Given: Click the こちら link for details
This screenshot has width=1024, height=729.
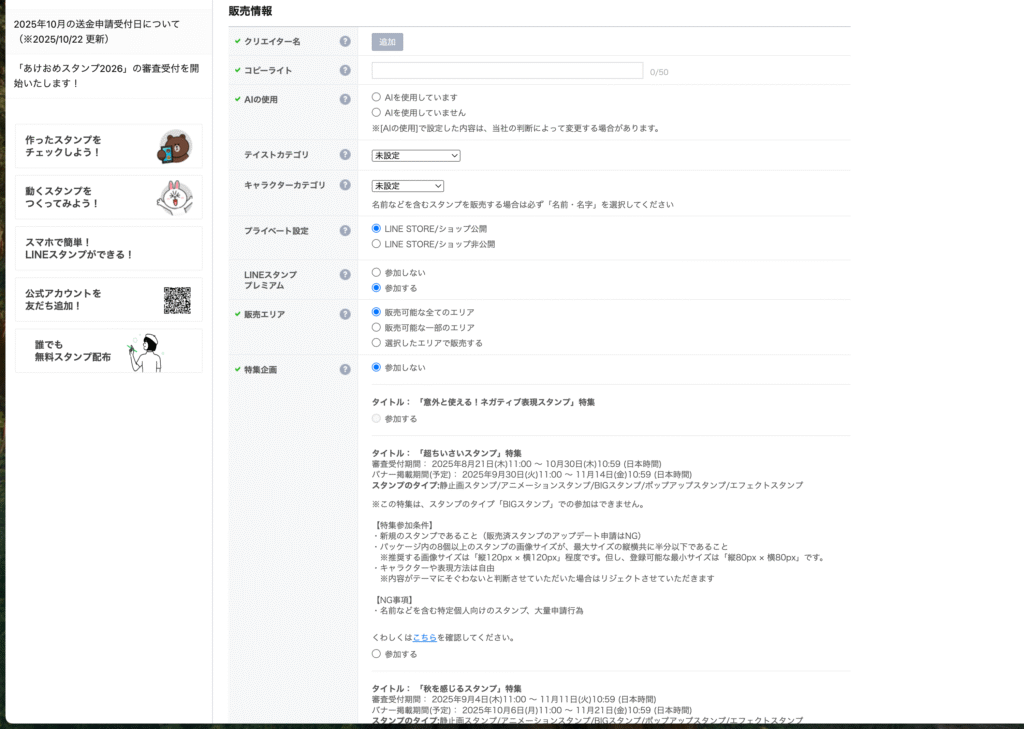Looking at the screenshot, I should [x=425, y=638].
